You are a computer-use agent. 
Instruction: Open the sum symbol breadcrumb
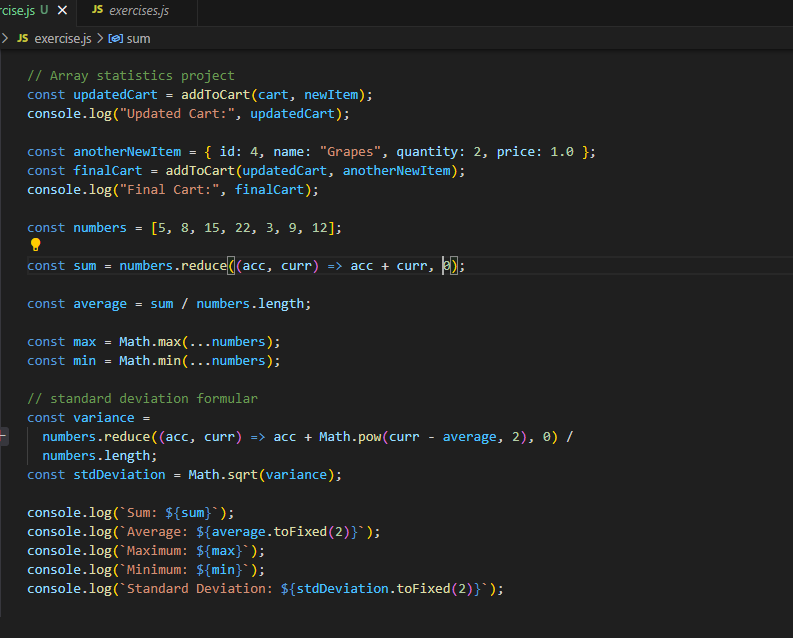[138, 38]
